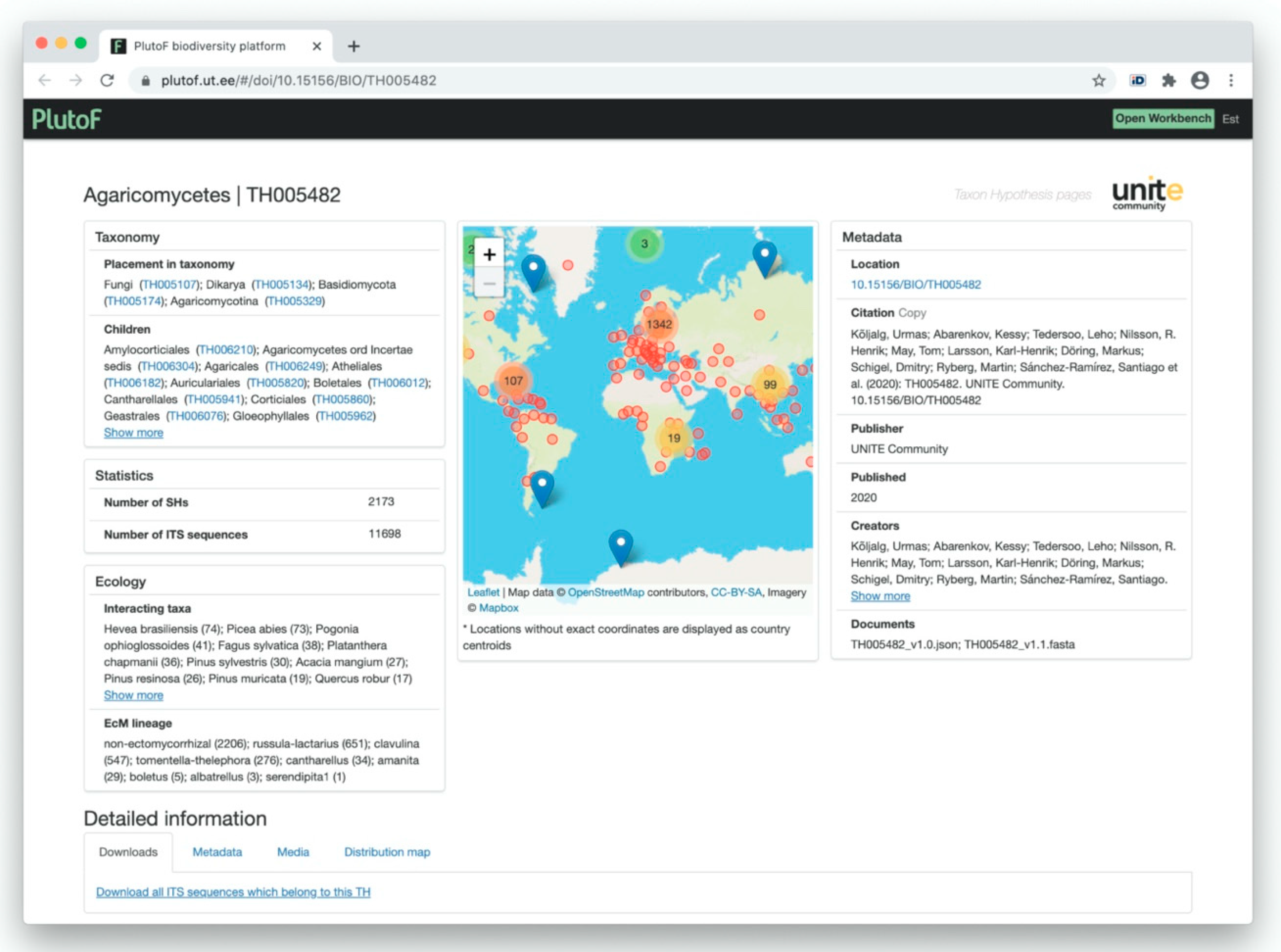Open the browser extensions puzzle icon
Viewport: 1281px width, 952px height.
pyautogui.click(x=1168, y=81)
